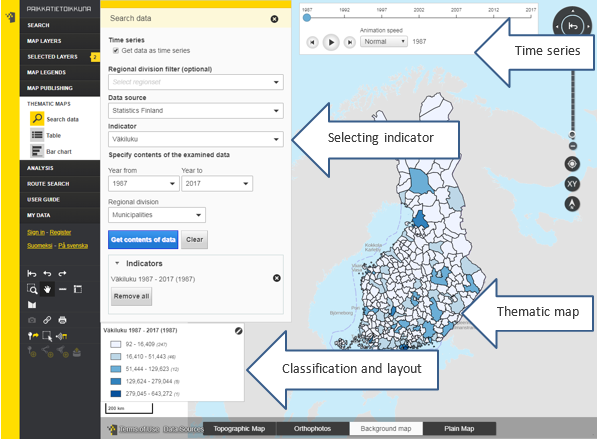Click the camera screenshot icon

click(x=32, y=320)
